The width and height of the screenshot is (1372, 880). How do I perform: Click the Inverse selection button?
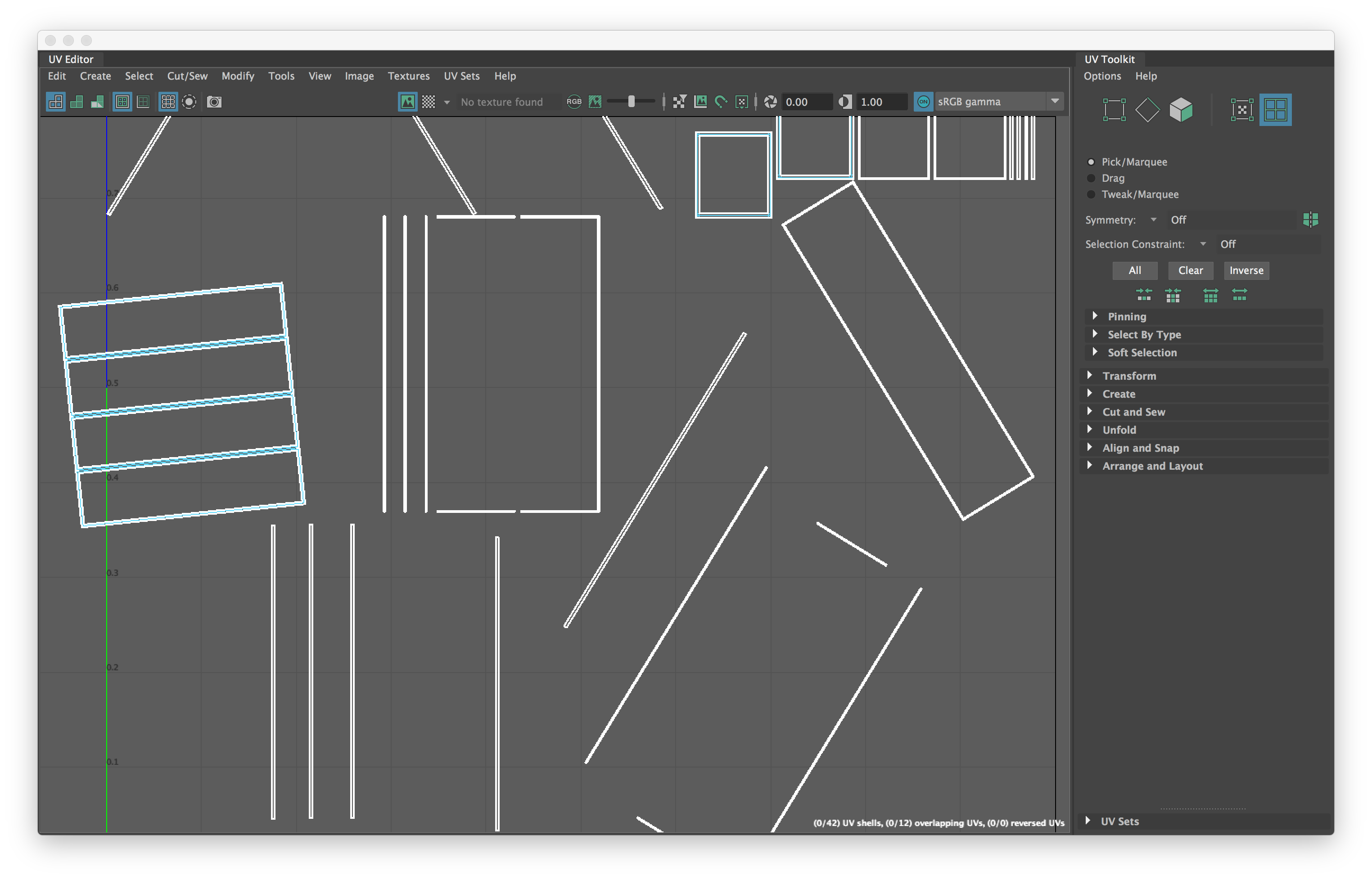click(1246, 270)
